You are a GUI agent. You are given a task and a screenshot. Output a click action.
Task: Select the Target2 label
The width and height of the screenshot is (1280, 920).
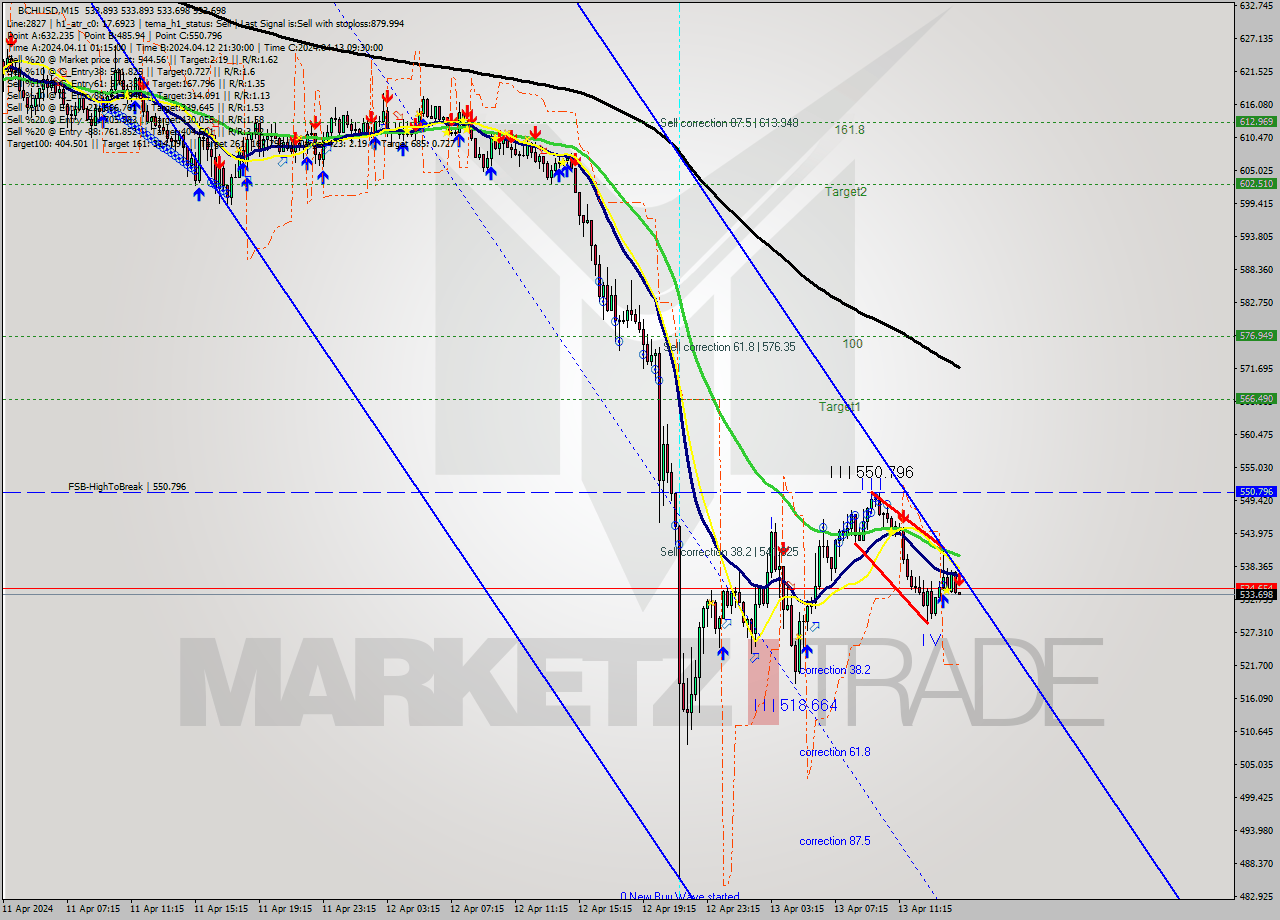tap(846, 191)
